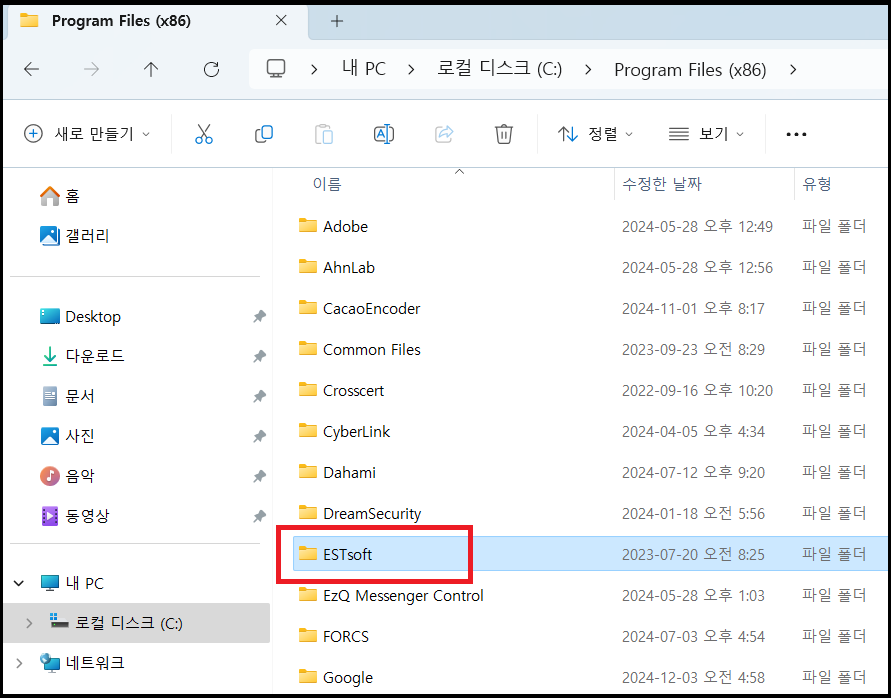Viewport: 891px width, 698px height.
Task: Click the Copy icon in toolbar
Action: tap(264, 134)
